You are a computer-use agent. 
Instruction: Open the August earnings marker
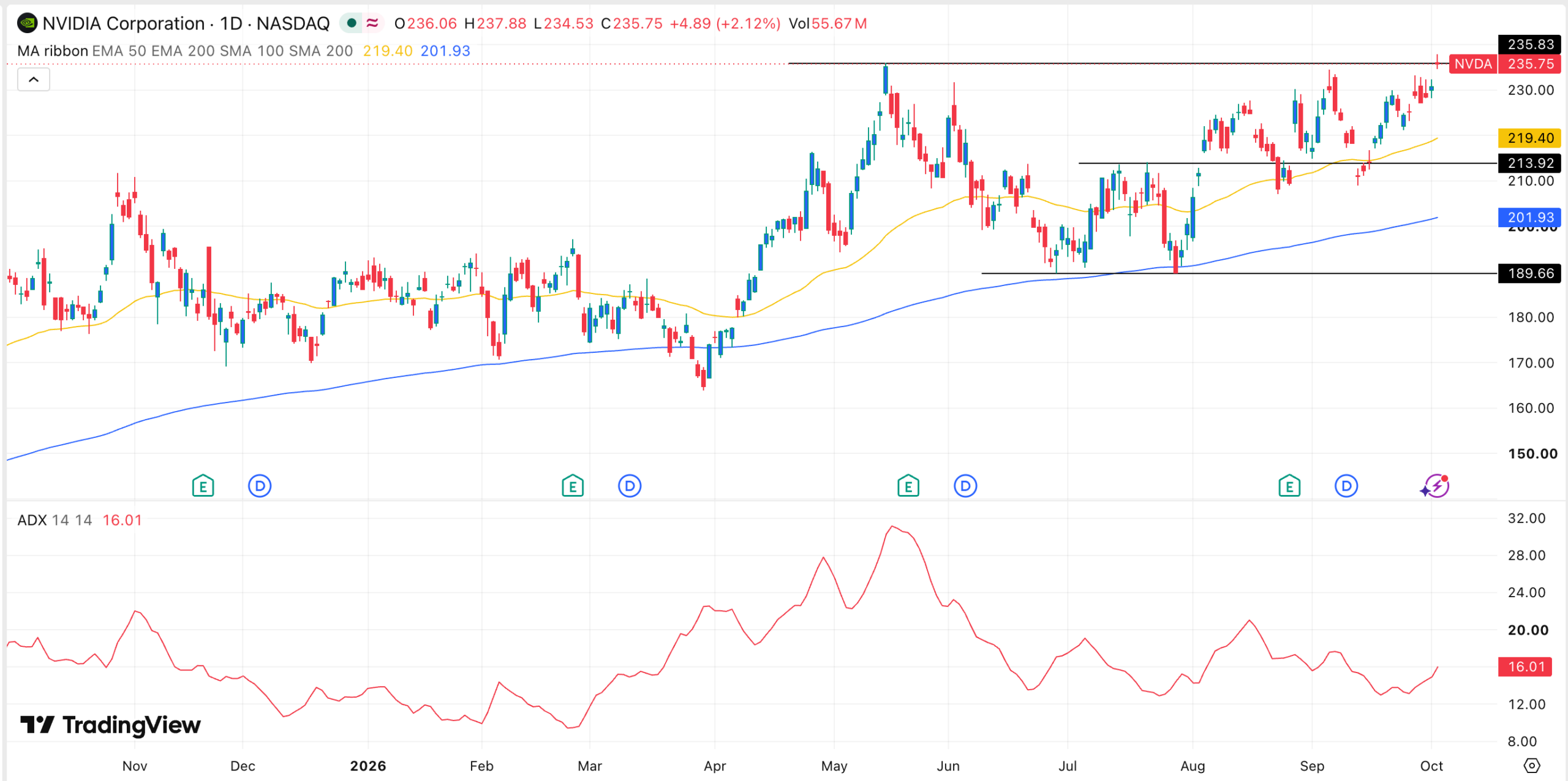tap(1289, 486)
